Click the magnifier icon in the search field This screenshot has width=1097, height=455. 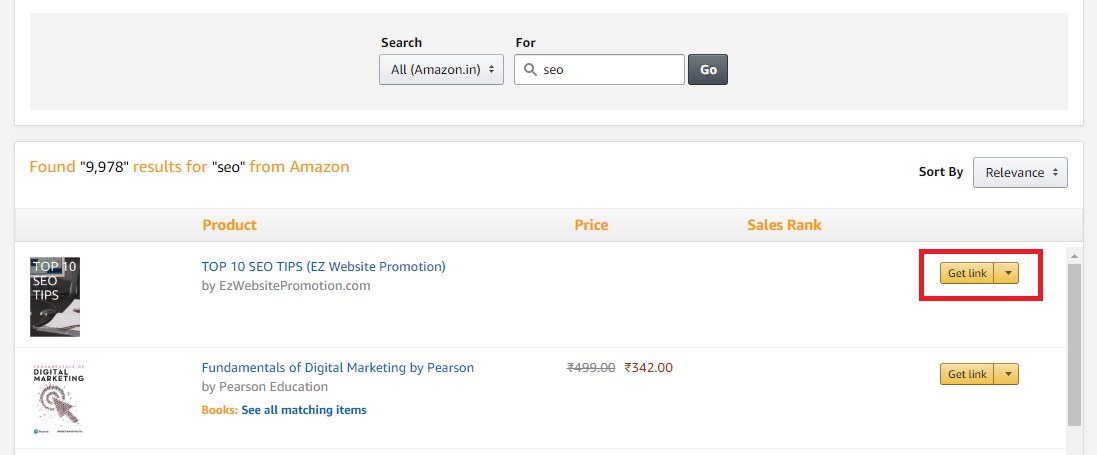coord(530,70)
